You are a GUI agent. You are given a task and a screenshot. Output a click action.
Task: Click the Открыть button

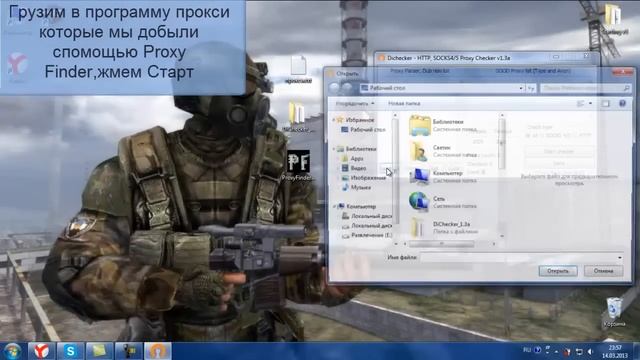[558, 271]
